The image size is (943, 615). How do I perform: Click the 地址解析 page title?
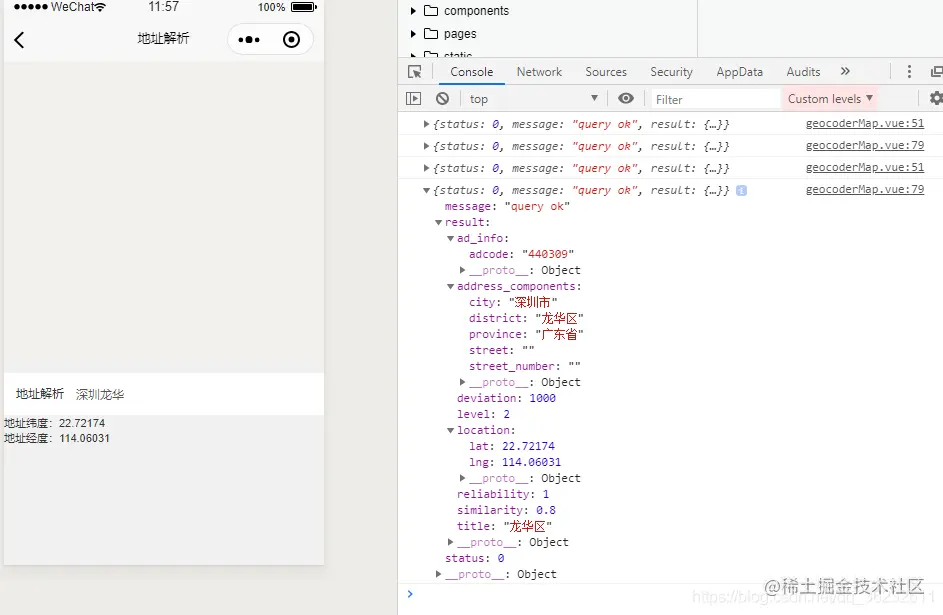(163, 38)
